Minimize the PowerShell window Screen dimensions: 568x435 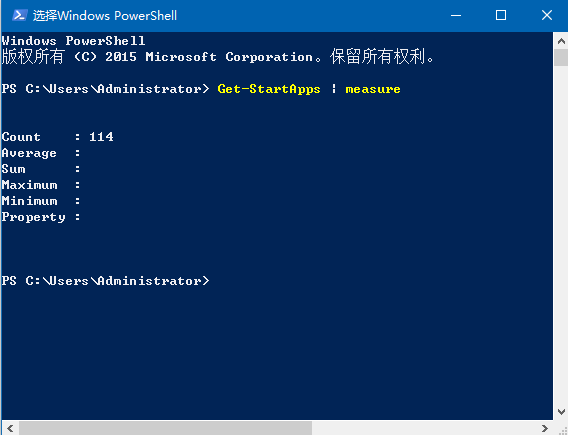pyautogui.click(x=456, y=16)
